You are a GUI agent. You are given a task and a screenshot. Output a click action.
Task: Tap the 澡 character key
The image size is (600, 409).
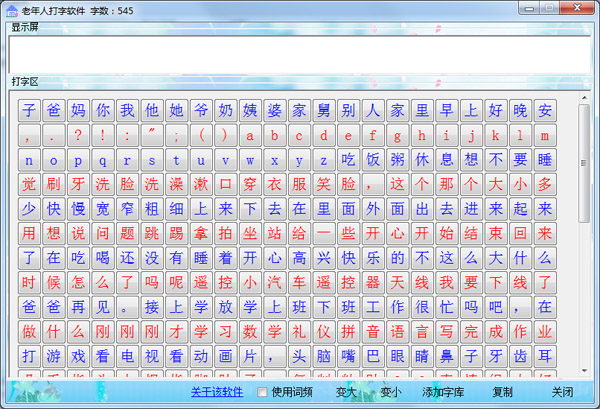pyautogui.click(x=176, y=184)
